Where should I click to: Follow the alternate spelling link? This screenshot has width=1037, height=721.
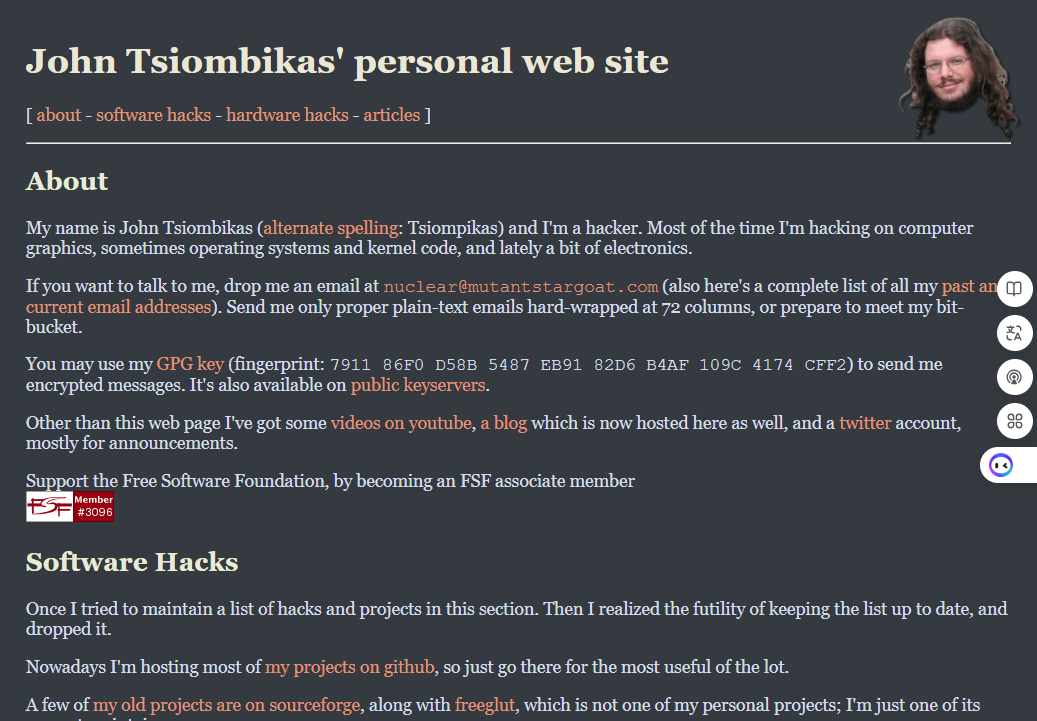click(x=331, y=228)
